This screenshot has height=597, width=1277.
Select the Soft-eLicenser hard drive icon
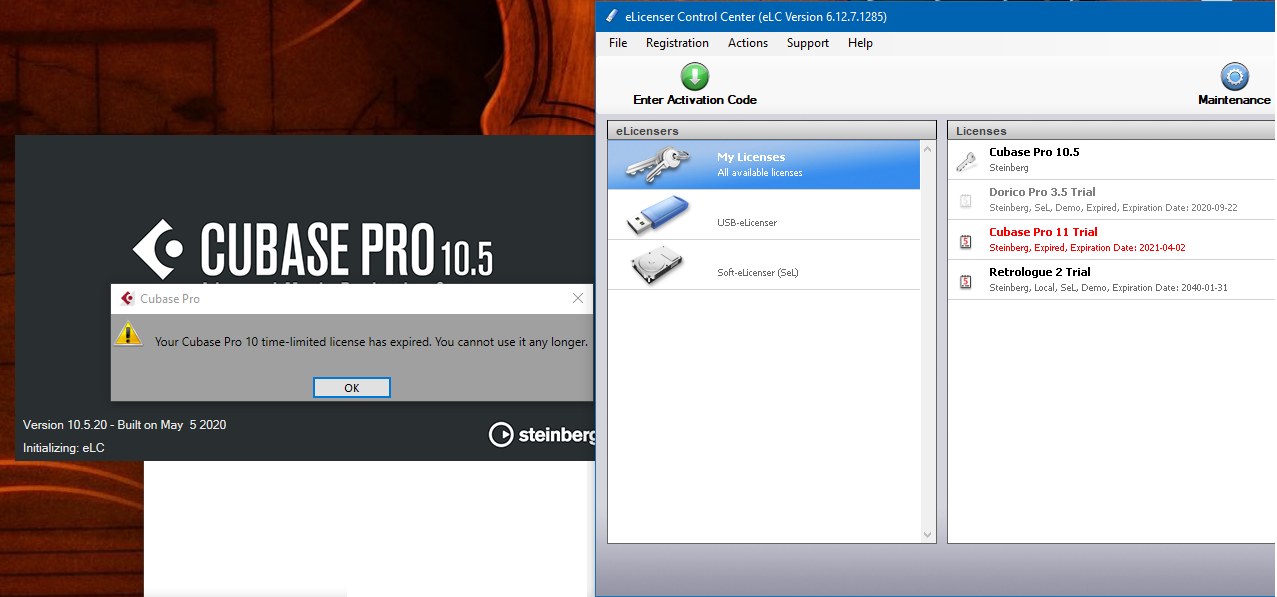(659, 266)
